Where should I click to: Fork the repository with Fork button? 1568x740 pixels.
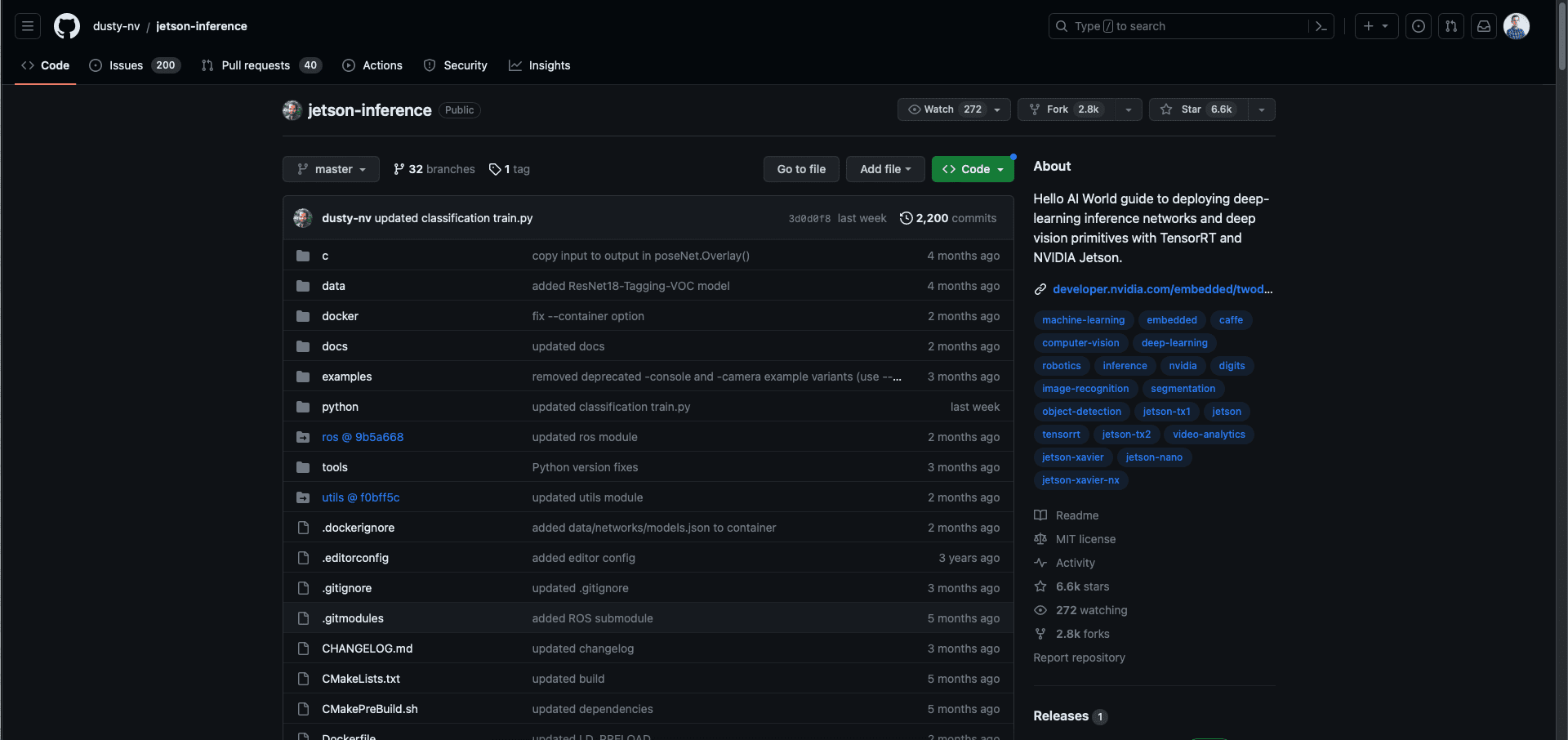(x=1067, y=109)
